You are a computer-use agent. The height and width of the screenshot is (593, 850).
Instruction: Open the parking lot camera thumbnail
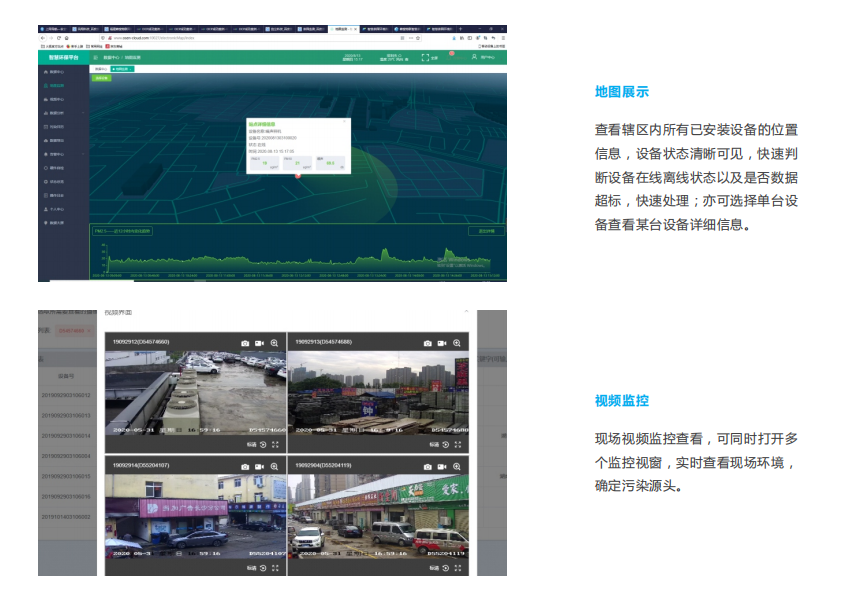coord(195,393)
